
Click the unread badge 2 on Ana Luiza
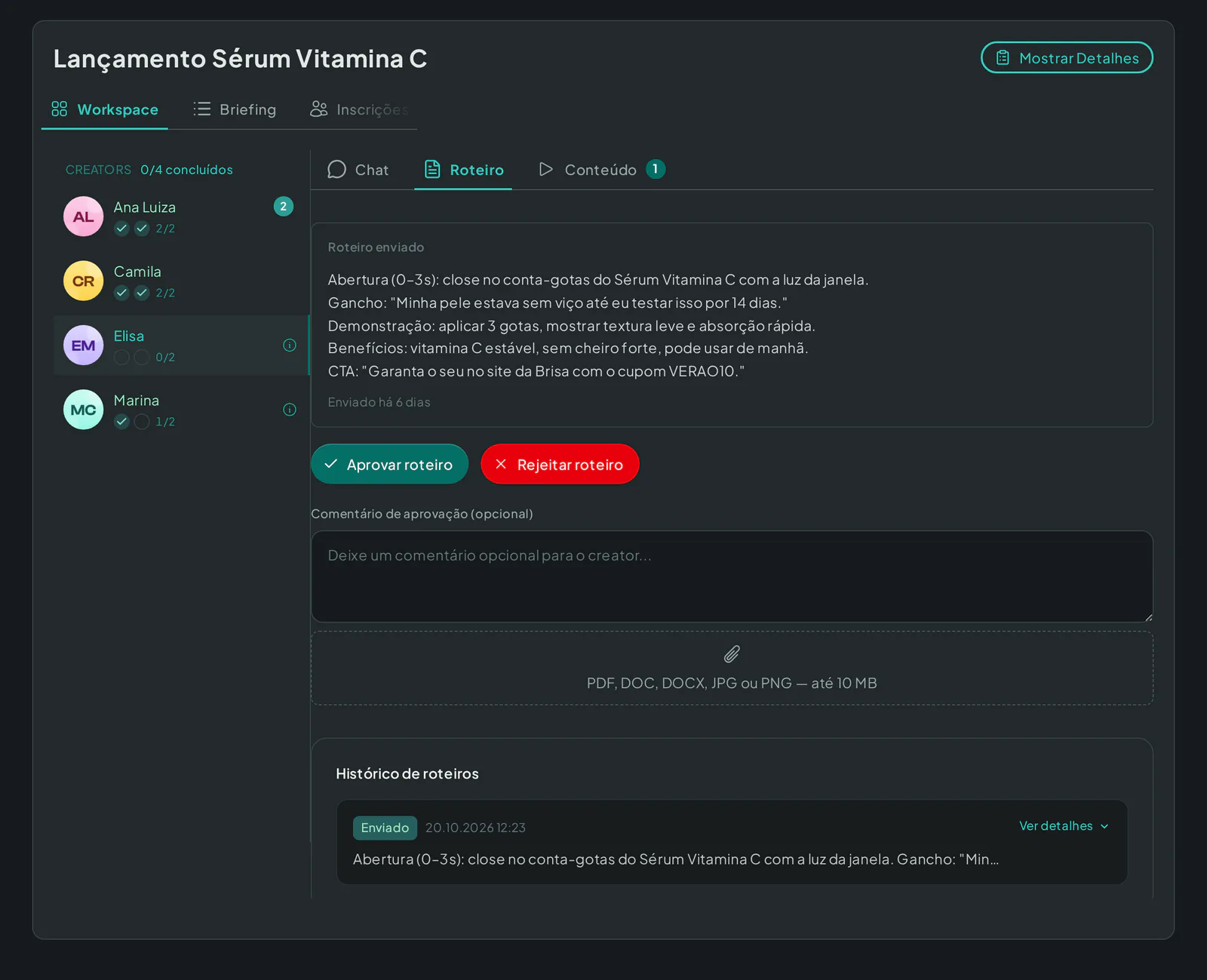(x=284, y=207)
